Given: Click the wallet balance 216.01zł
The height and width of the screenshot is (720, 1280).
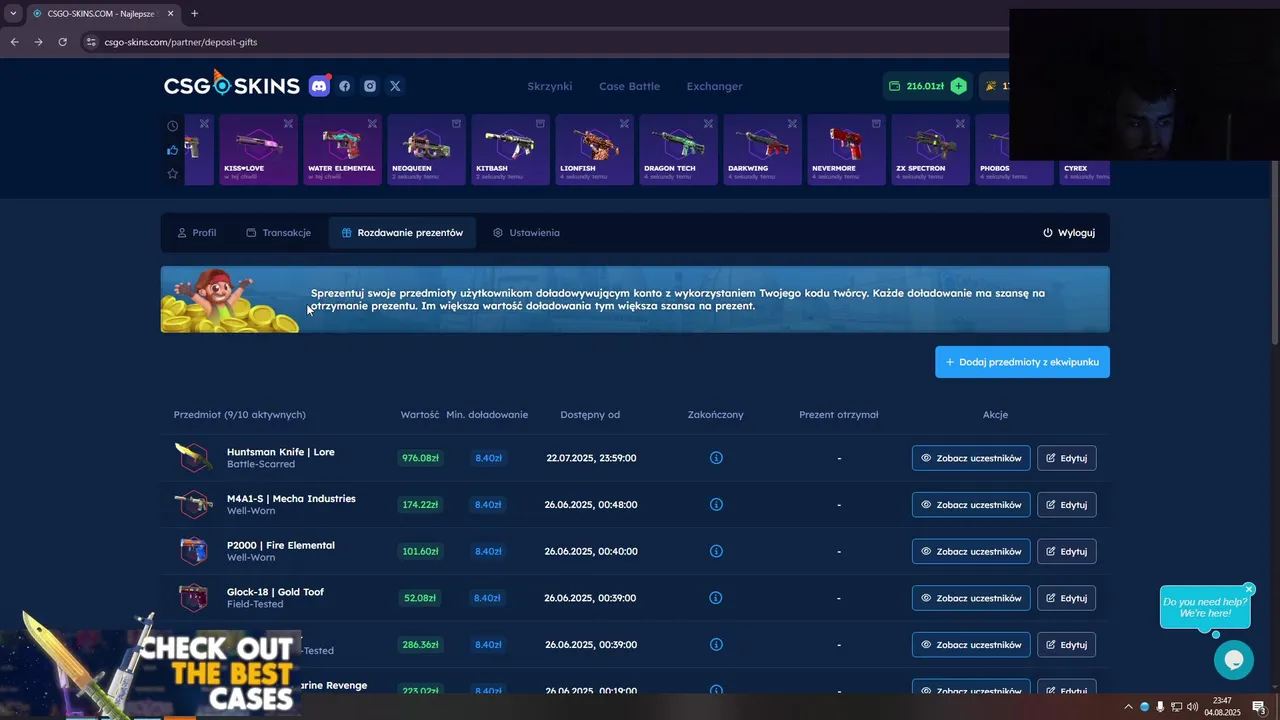Looking at the screenshot, I should click(925, 86).
